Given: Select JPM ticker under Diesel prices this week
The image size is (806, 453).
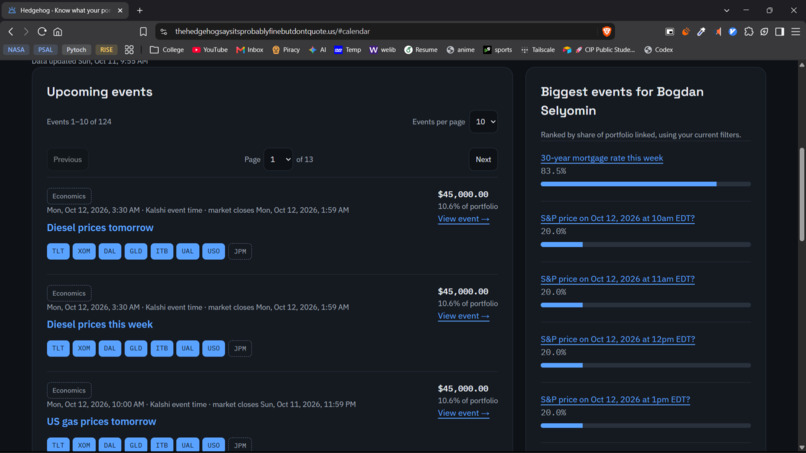Looking at the screenshot, I should click(x=240, y=349).
